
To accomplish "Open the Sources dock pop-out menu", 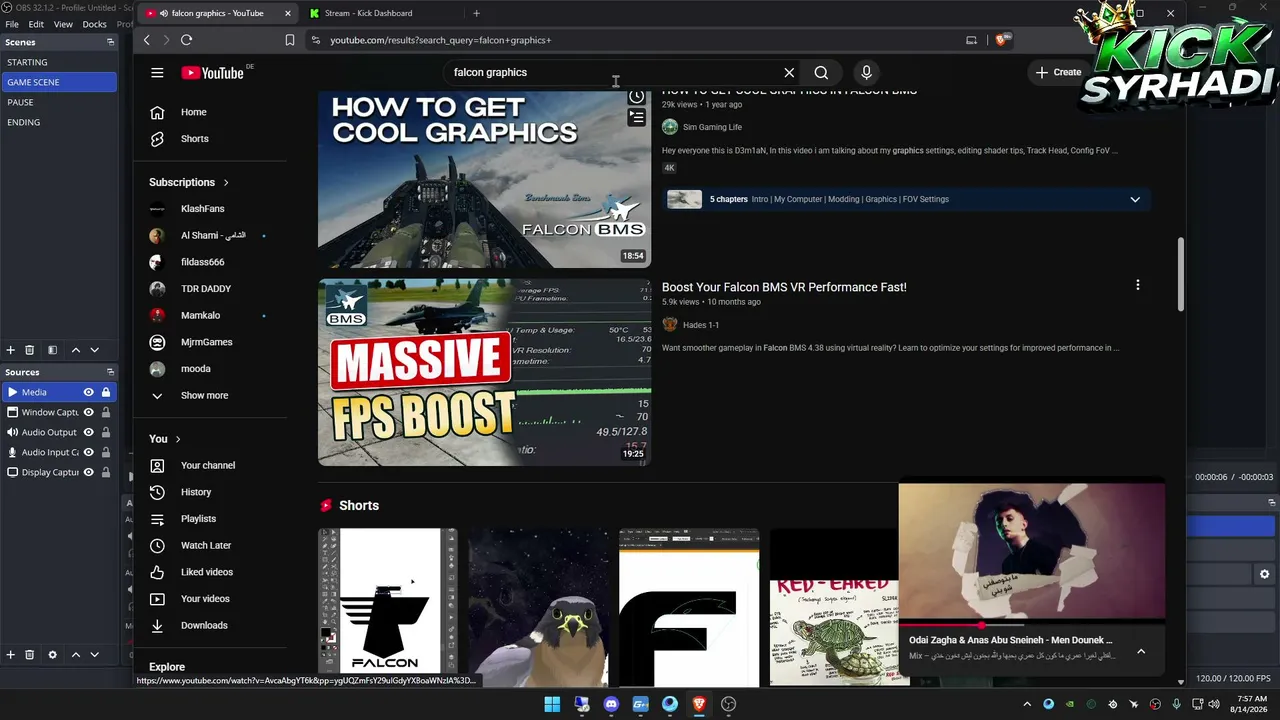I will point(110,372).
